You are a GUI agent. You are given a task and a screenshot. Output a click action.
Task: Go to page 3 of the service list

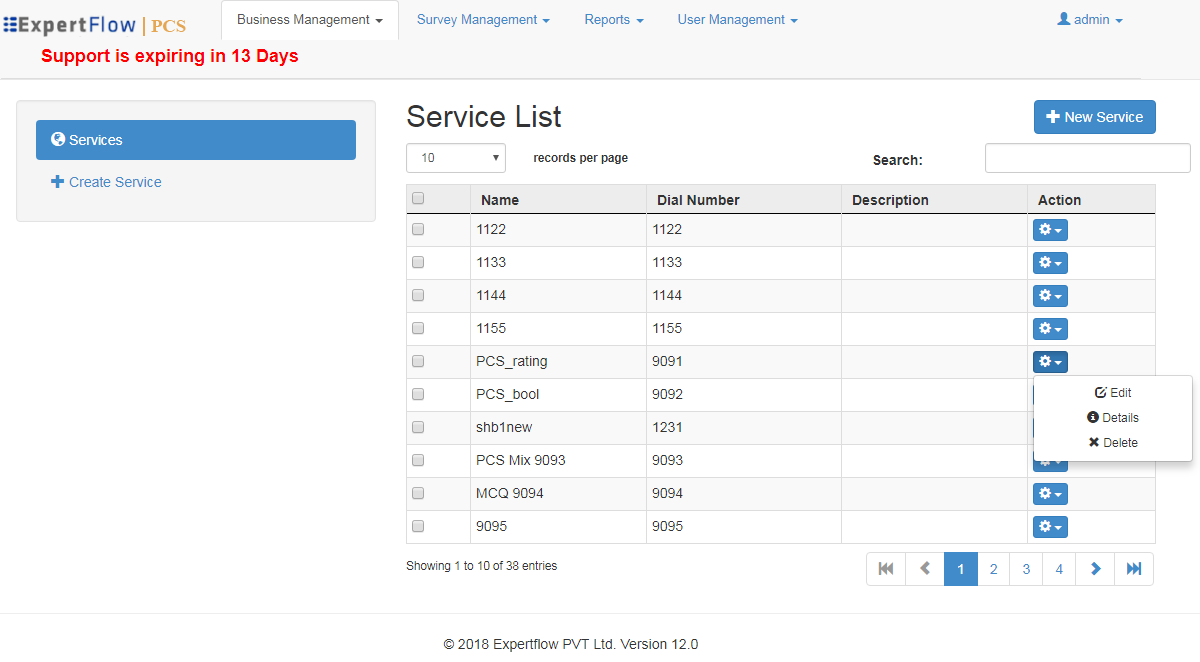1026,568
